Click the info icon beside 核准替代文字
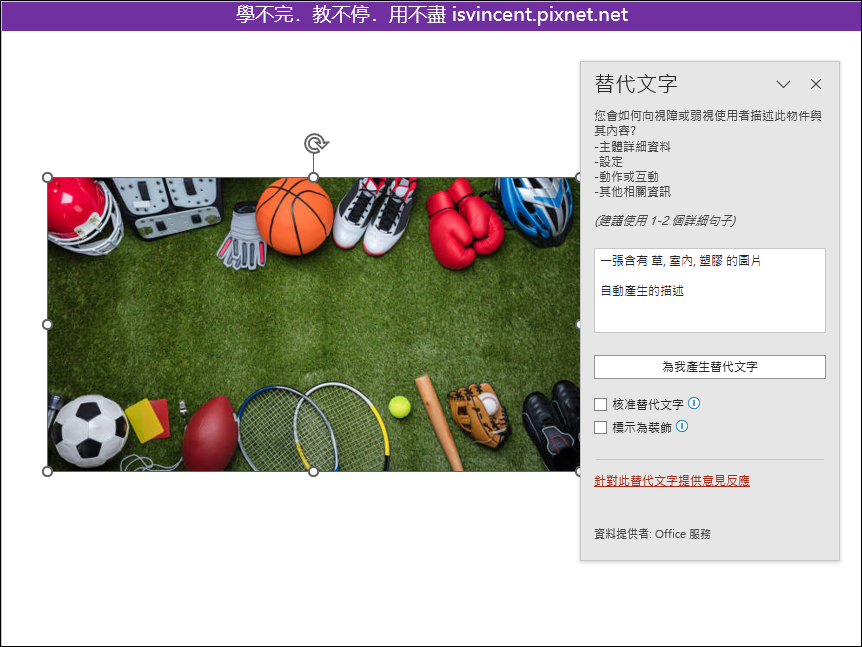862x647 pixels. tap(694, 403)
